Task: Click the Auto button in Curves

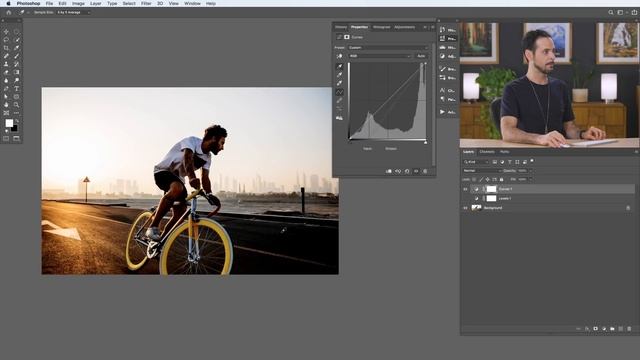Action: pos(421,56)
